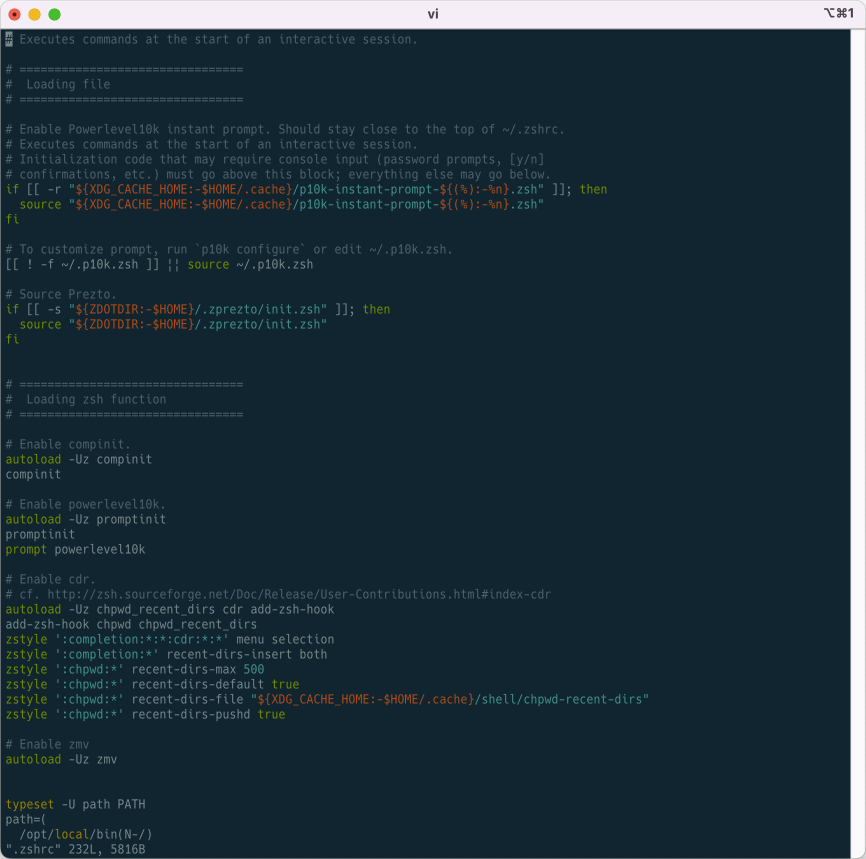Click '# Enable zmv' comment

(47, 745)
